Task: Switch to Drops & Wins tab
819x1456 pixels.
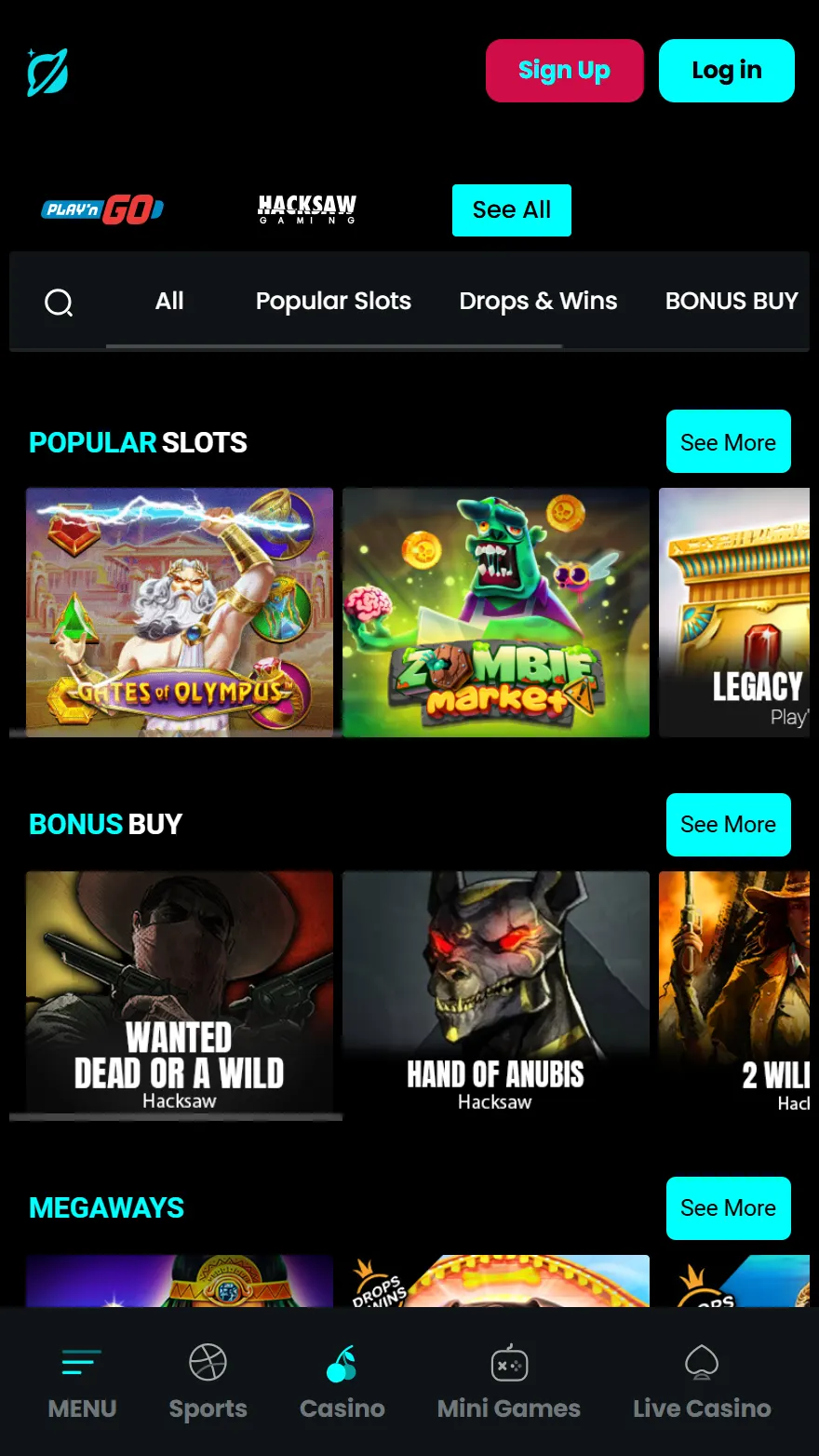Action: click(538, 301)
